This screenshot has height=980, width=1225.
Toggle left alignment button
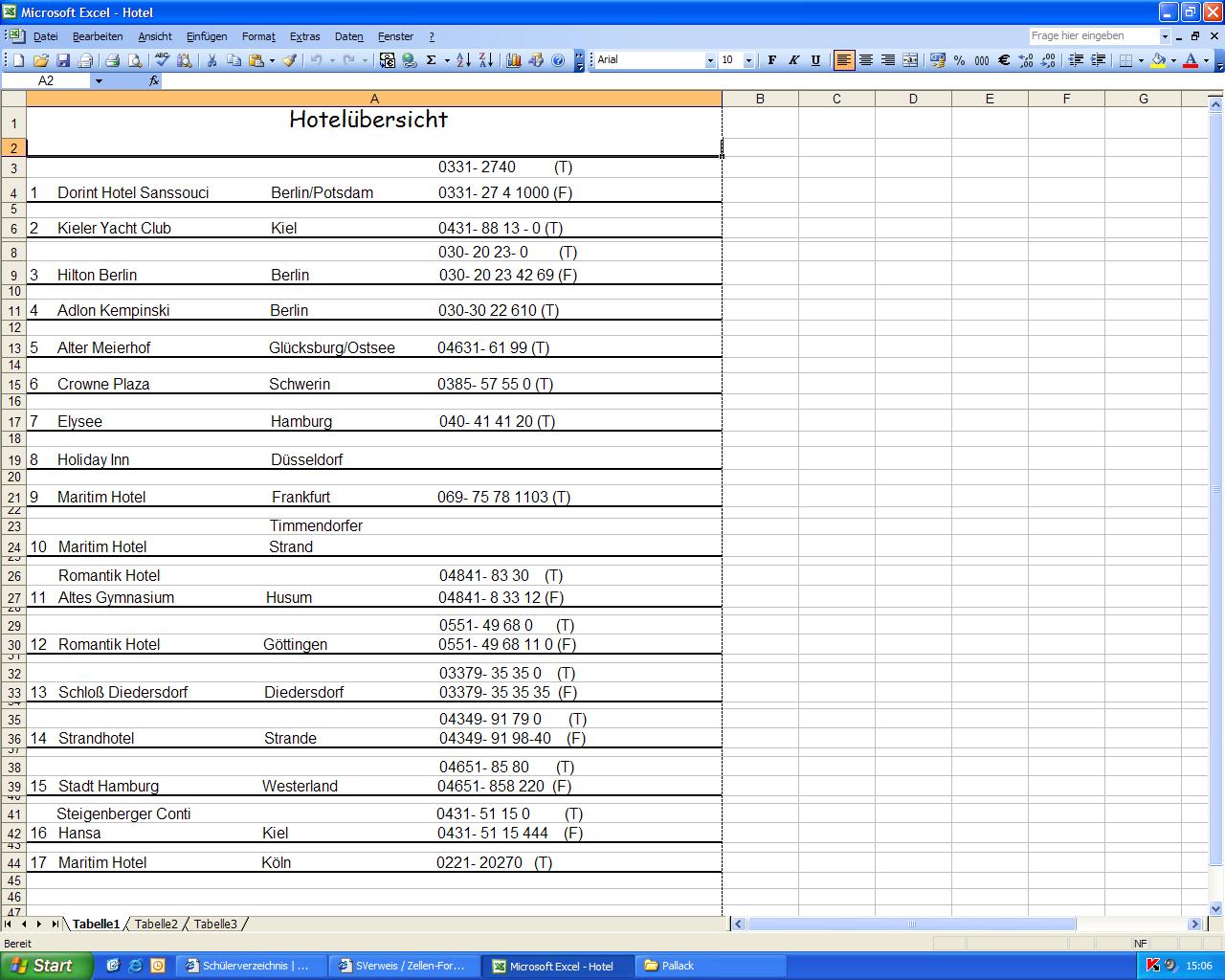point(843,60)
